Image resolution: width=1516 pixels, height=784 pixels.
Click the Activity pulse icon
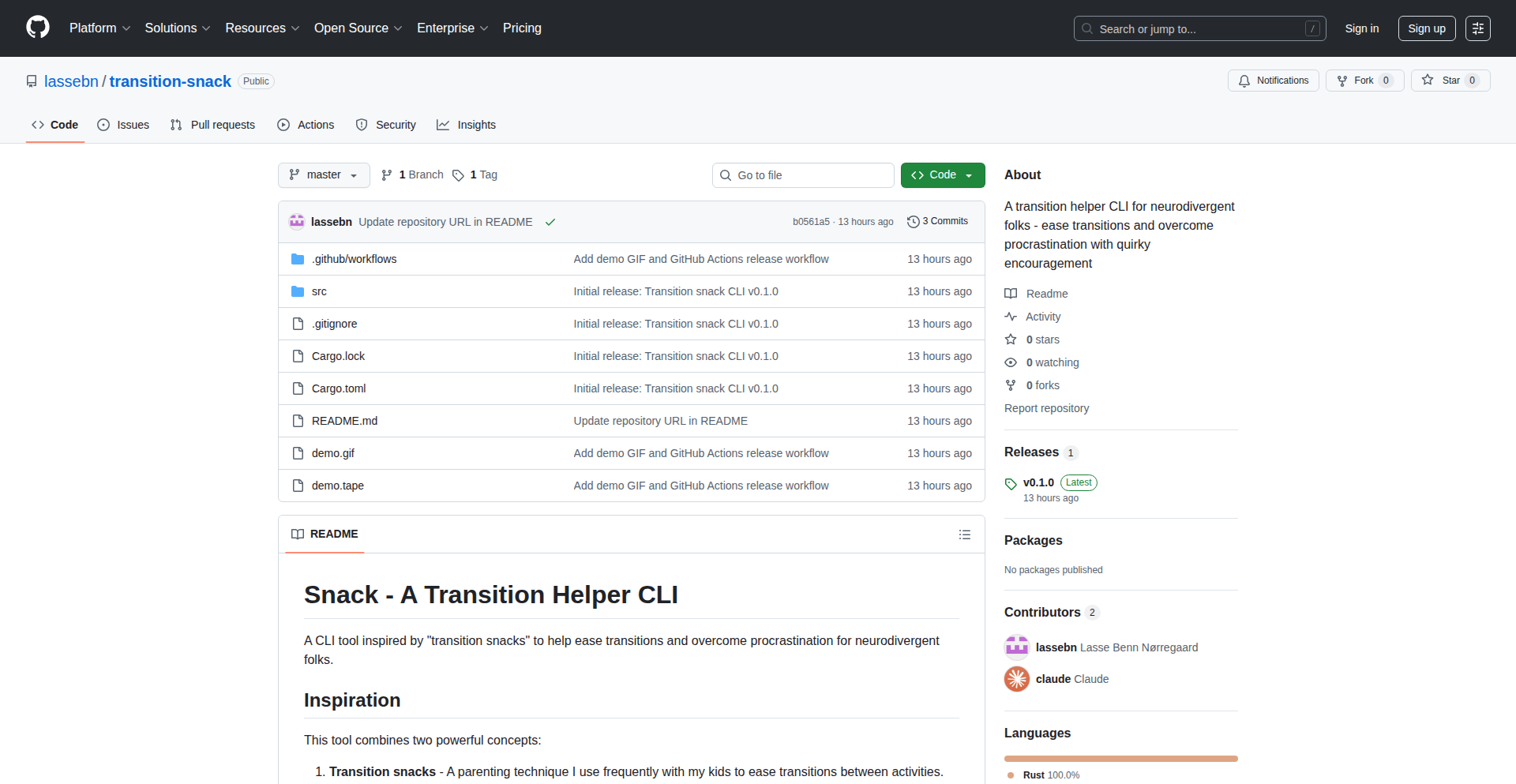point(1011,317)
